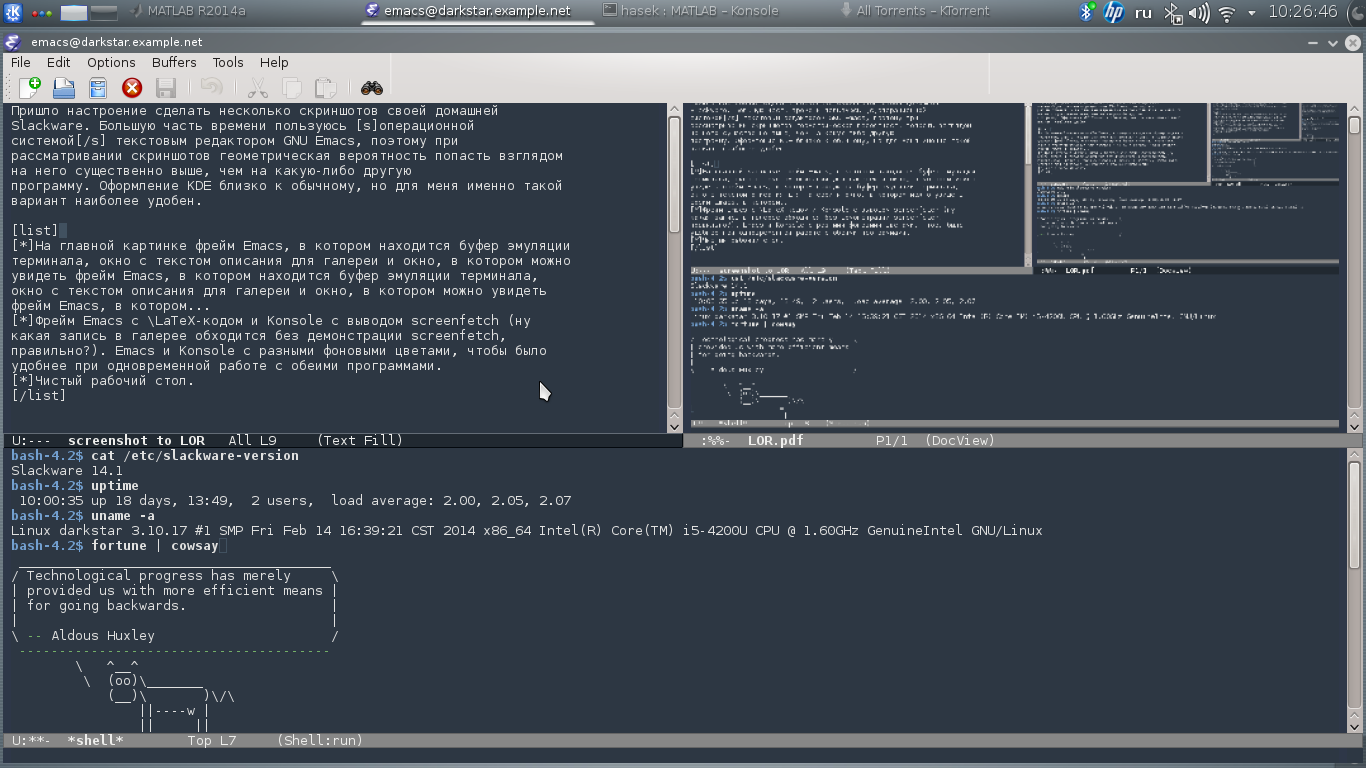The width and height of the screenshot is (1366, 768).
Task: Open the File menu
Action: tap(20, 62)
